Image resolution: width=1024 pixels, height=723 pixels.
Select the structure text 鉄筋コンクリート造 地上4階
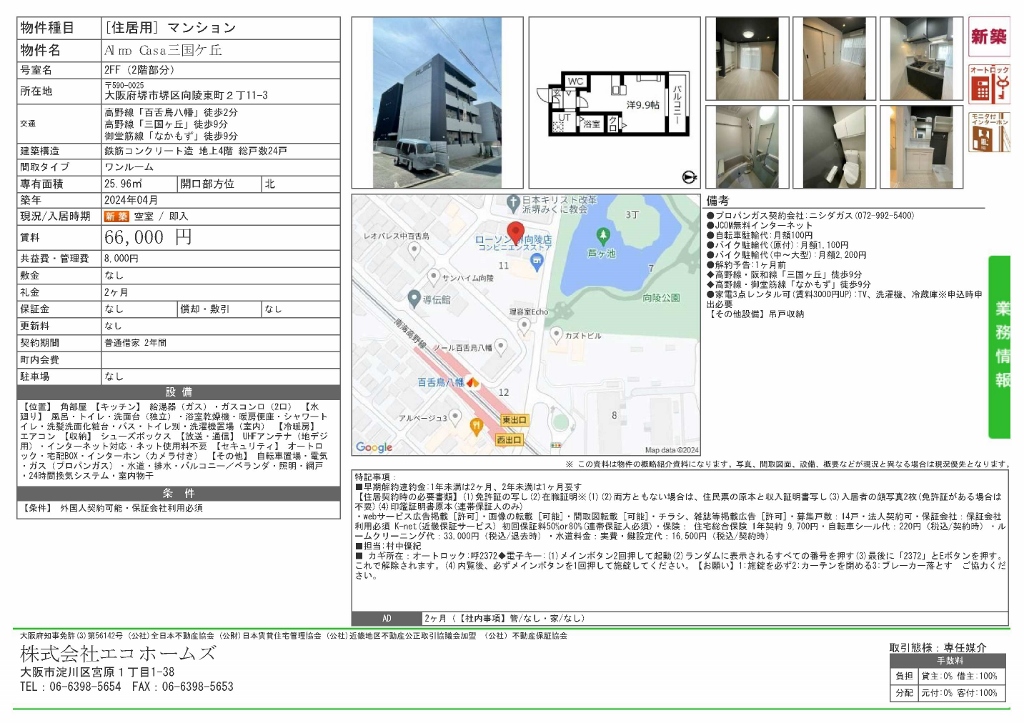pyautogui.click(x=169, y=151)
